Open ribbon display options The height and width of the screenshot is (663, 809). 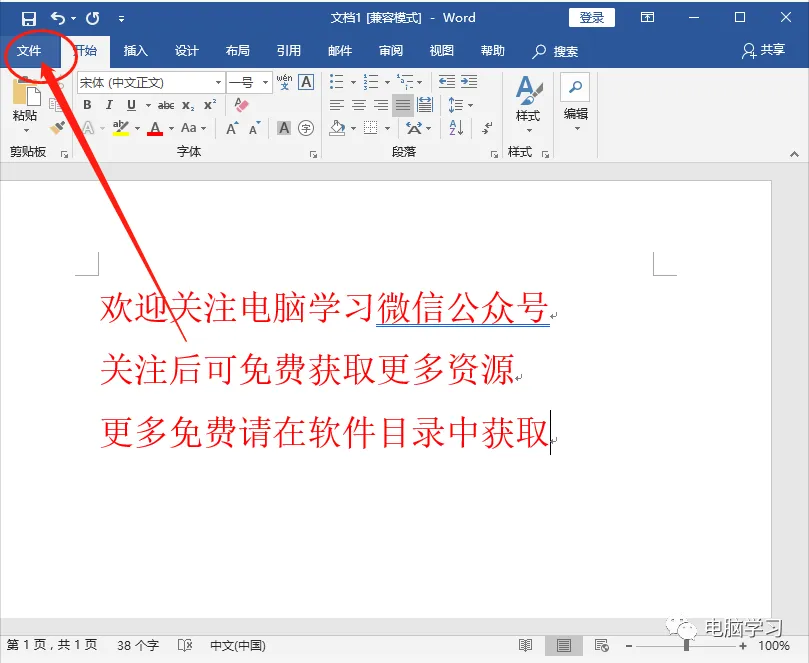click(648, 18)
